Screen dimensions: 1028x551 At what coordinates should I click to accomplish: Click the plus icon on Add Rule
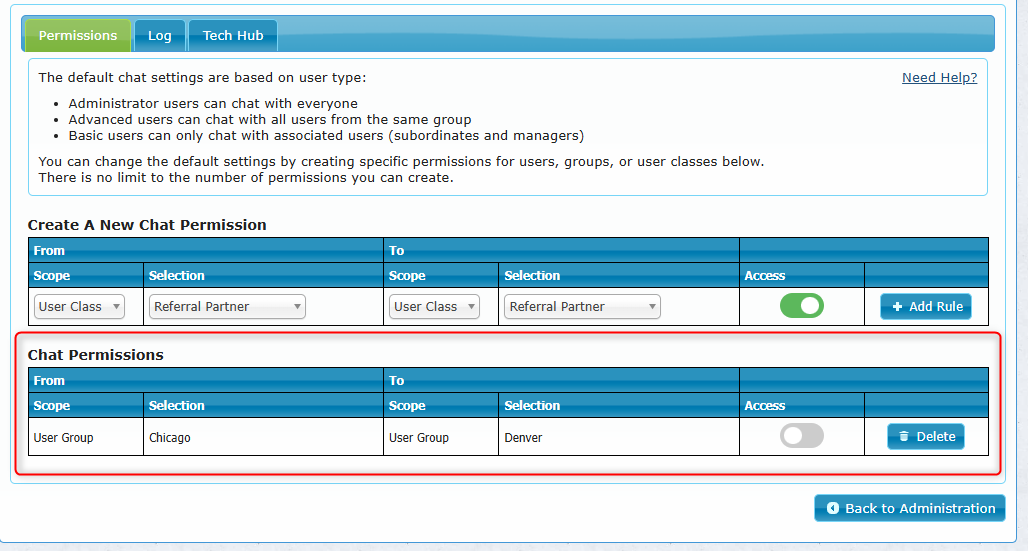897,307
